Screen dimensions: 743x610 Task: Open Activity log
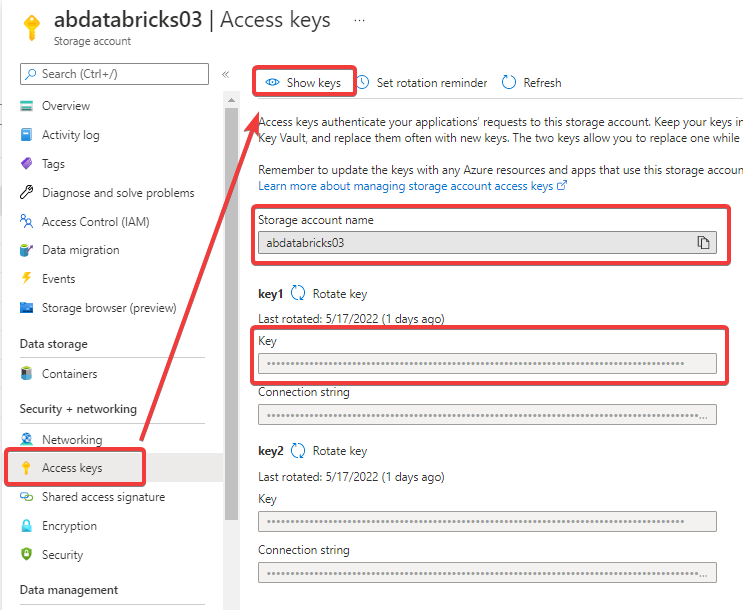click(x=71, y=135)
